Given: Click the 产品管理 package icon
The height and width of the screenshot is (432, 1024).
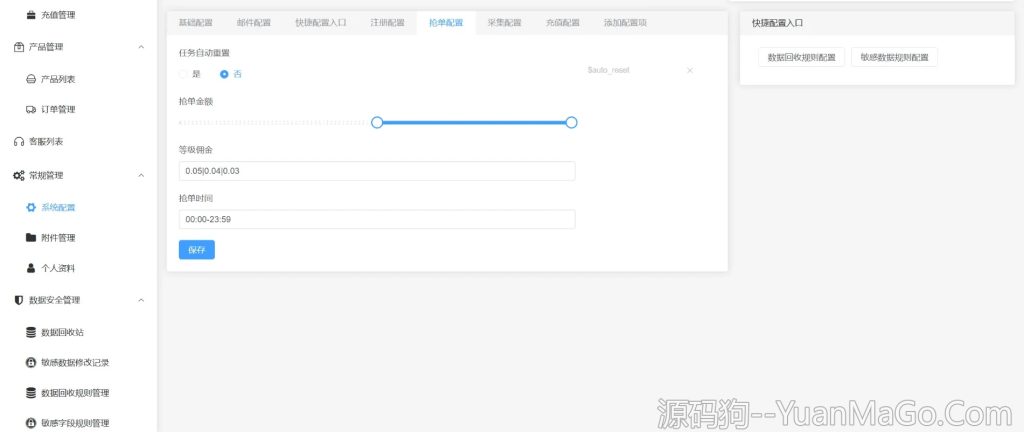Looking at the screenshot, I should pyautogui.click(x=19, y=47).
